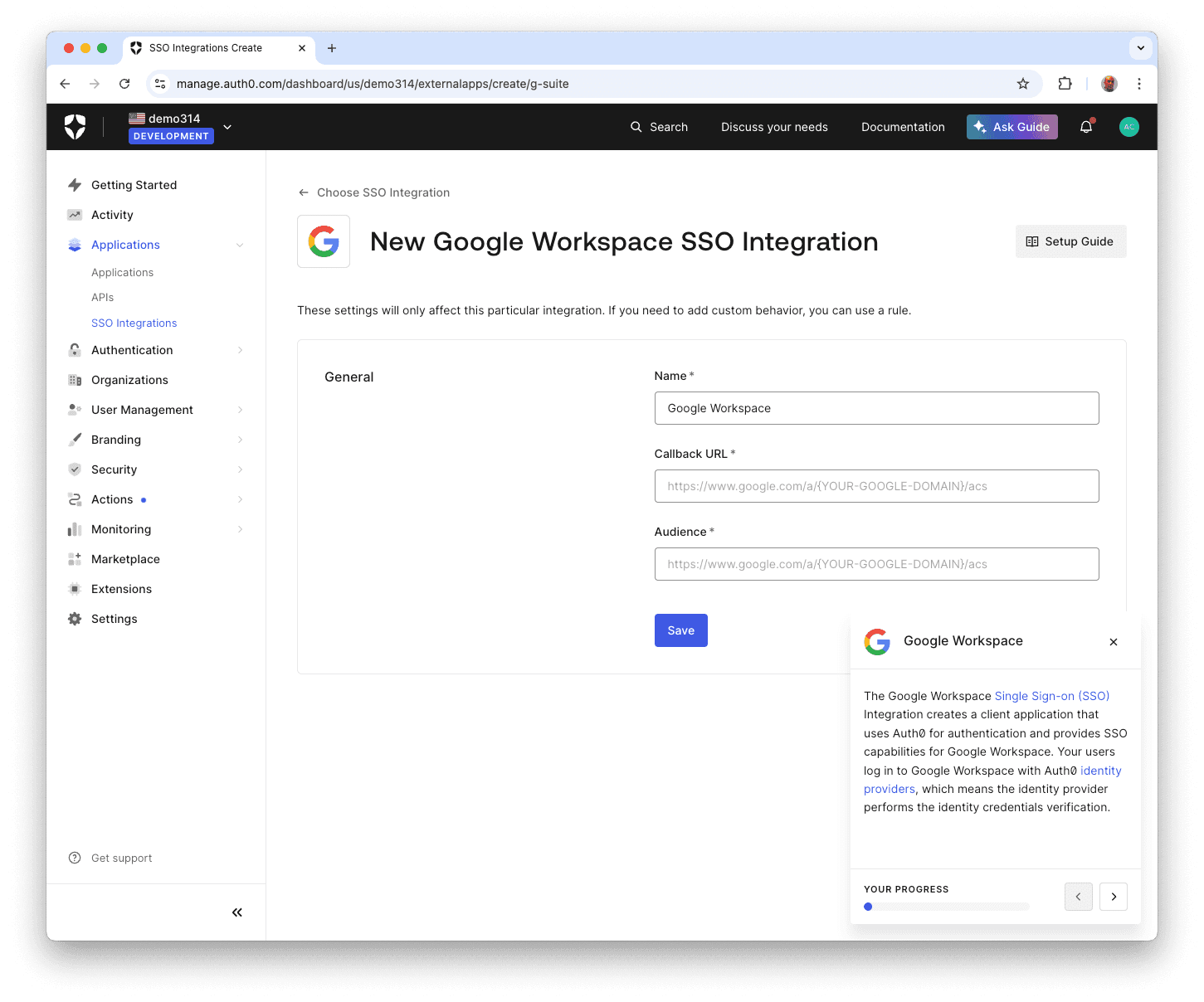Click the Google logo beside page title
The width and height of the screenshot is (1204, 1002).
(x=324, y=241)
